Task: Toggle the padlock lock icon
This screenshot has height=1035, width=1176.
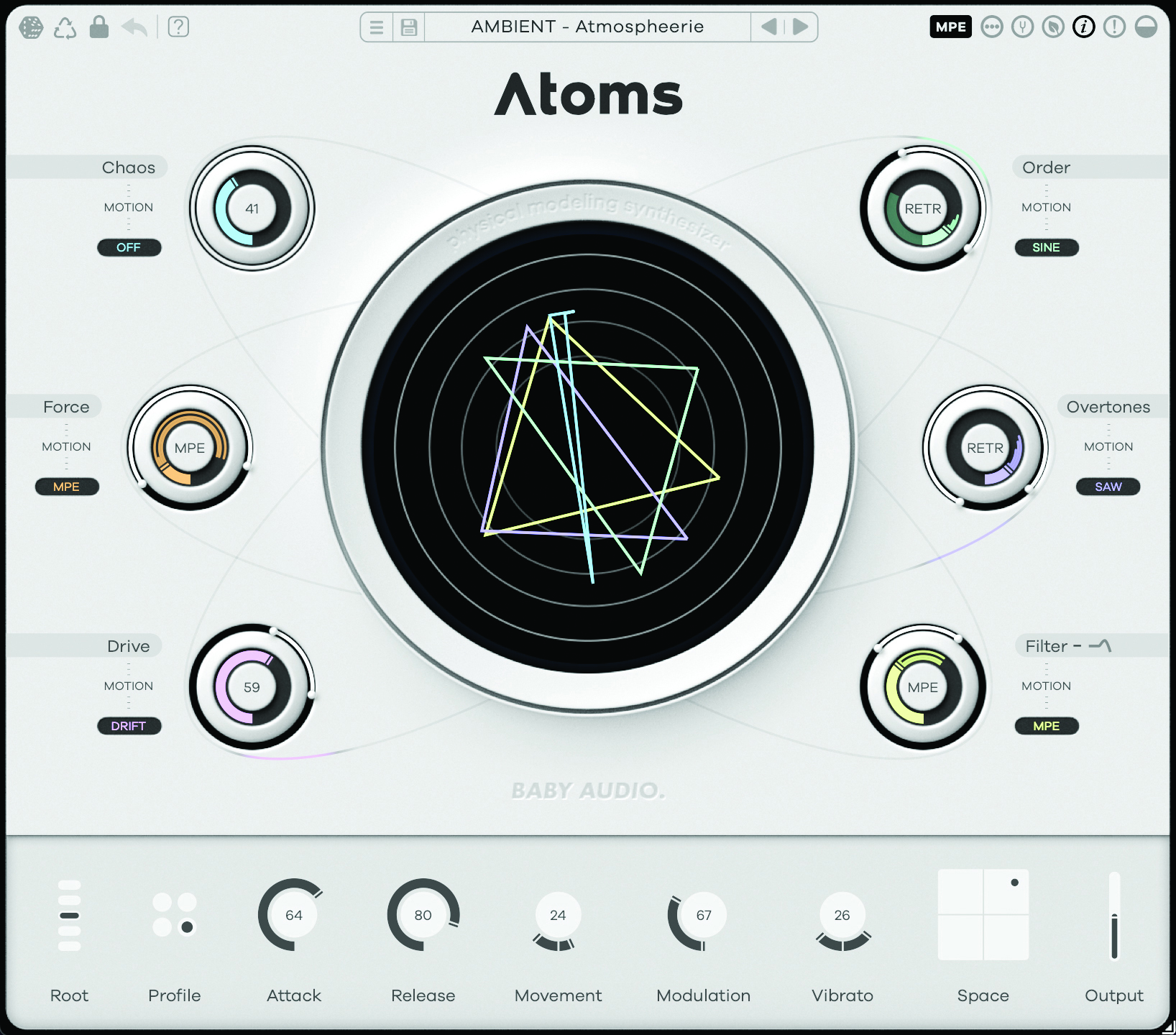Action: point(99,27)
